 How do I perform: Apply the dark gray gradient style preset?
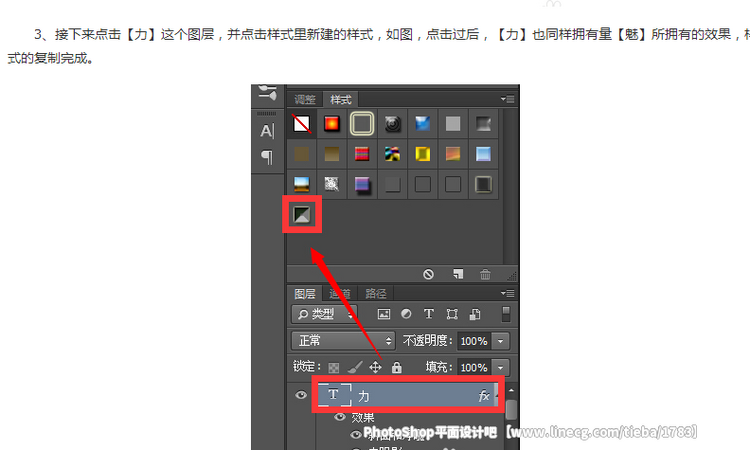click(x=483, y=124)
